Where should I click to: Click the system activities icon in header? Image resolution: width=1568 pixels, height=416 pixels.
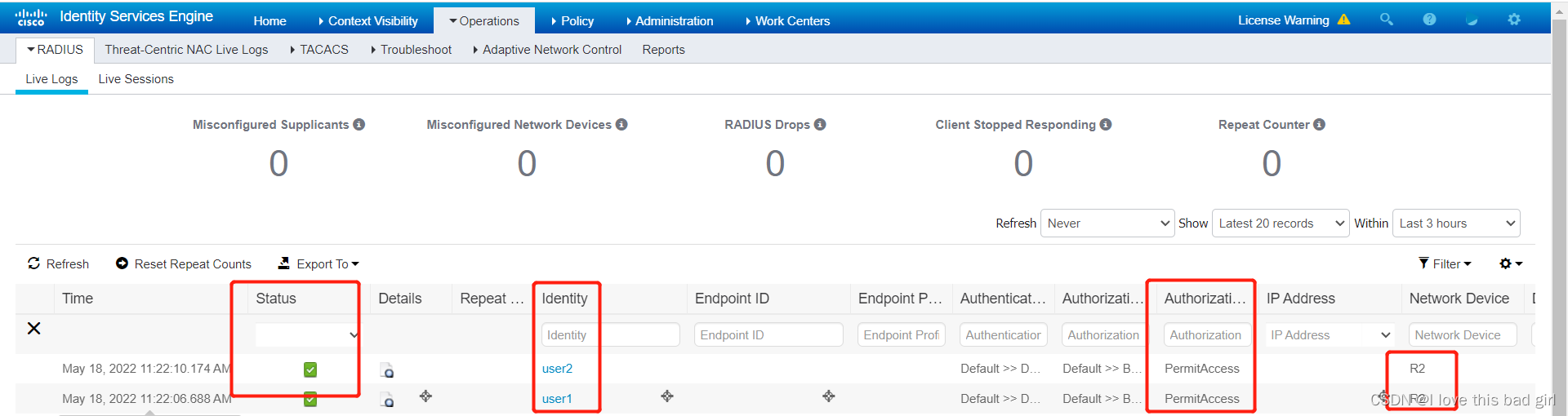pyautogui.click(x=1472, y=20)
